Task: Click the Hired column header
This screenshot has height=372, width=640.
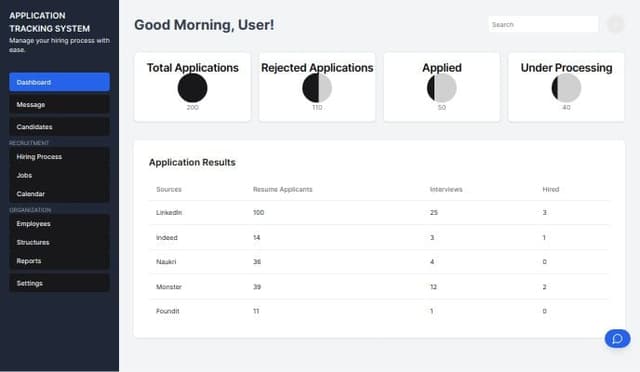Action: pyautogui.click(x=551, y=189)
